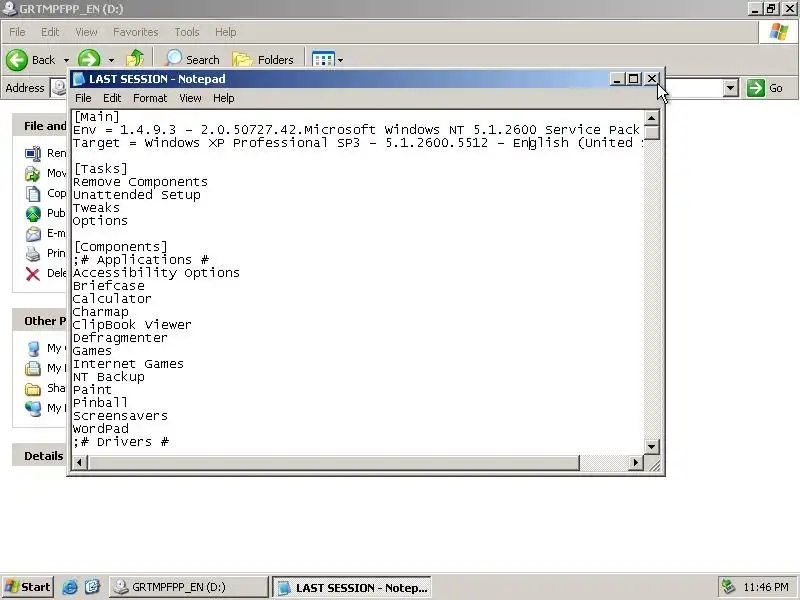The height and width of the screenshot is (600, 800).
Task: Open Notepad View menu
Action: tap(190, 98)
